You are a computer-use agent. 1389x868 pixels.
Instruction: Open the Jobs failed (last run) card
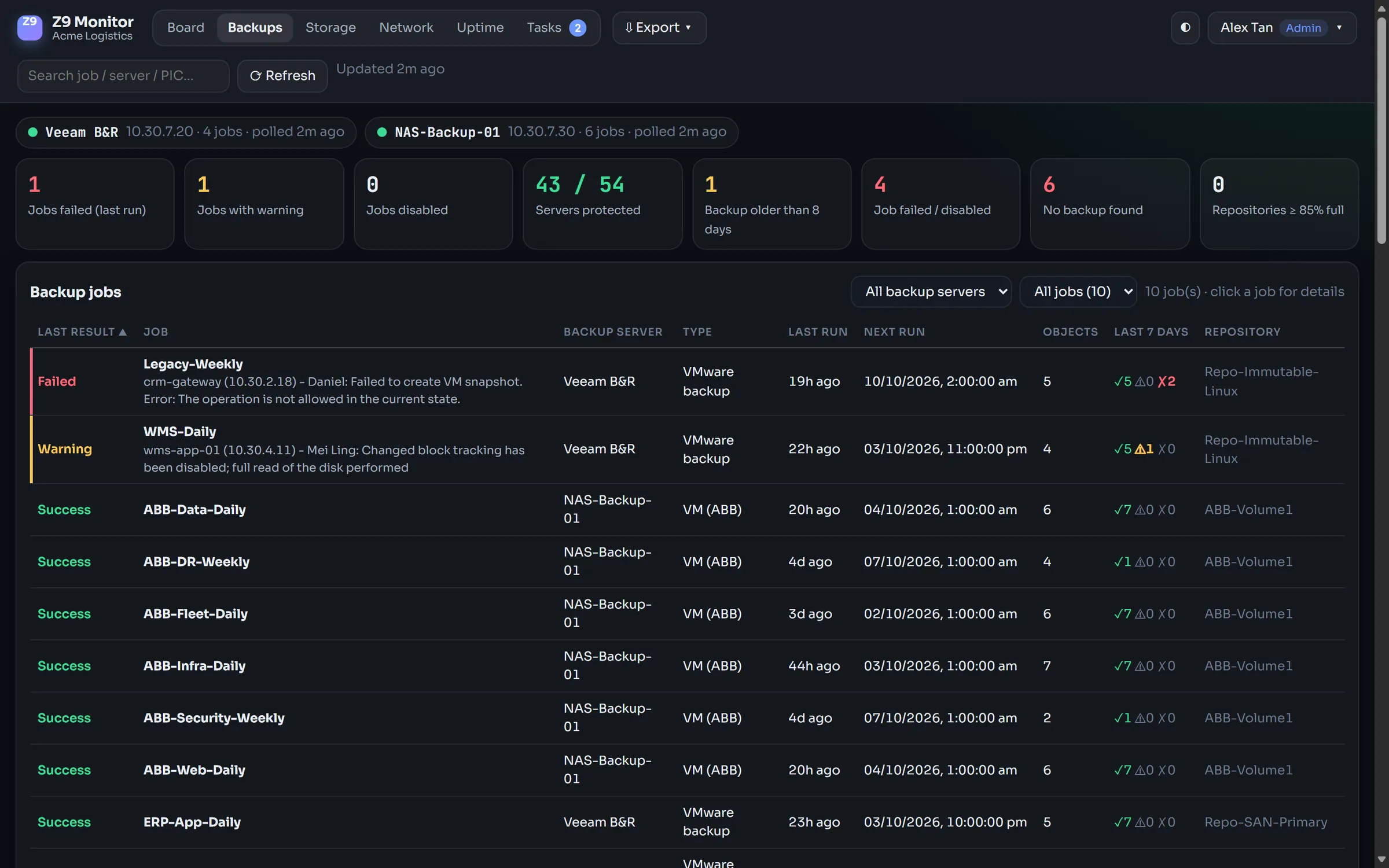pos(95,204)
